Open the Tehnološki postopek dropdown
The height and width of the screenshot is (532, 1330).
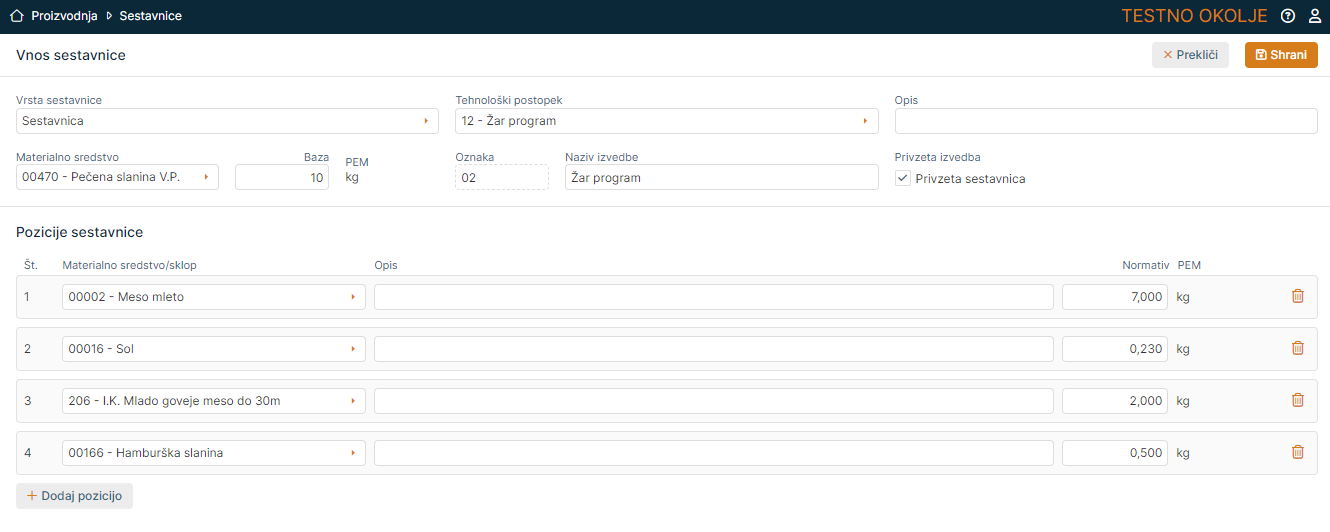tap(666, 121)
